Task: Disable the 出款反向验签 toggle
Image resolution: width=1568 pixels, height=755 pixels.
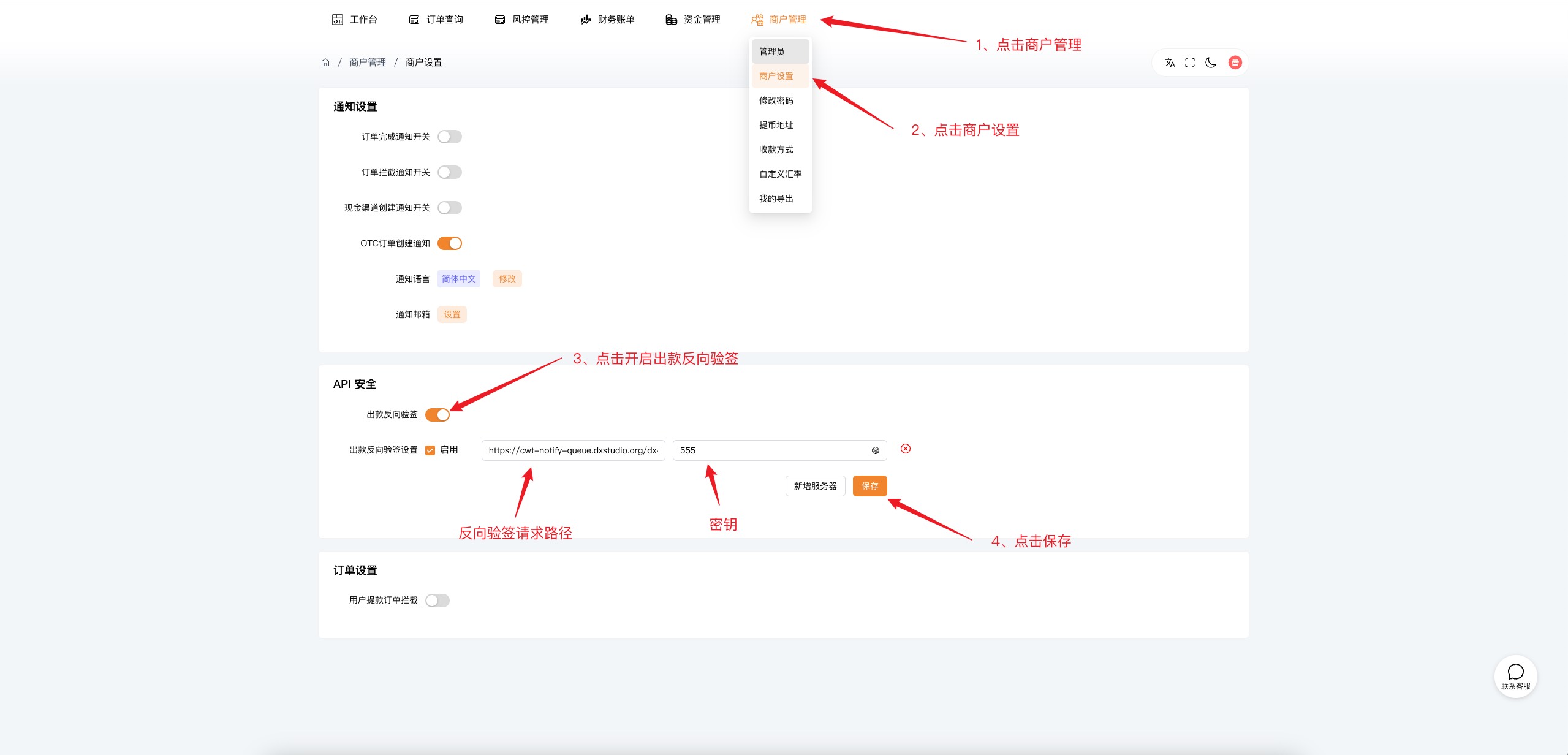Action: tap(437, 415)
